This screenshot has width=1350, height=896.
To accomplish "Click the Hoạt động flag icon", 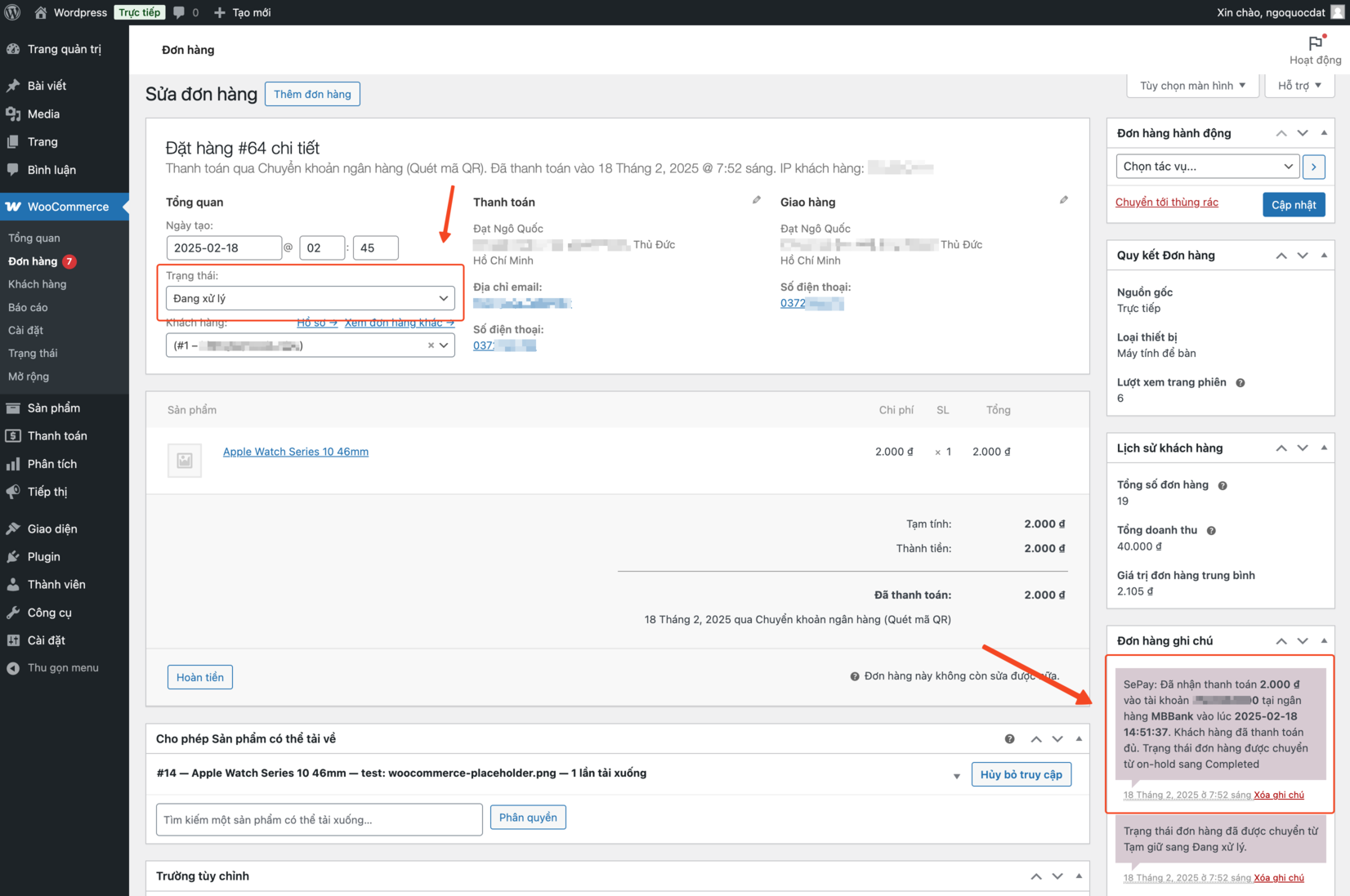I will [x=1315, y=43].
